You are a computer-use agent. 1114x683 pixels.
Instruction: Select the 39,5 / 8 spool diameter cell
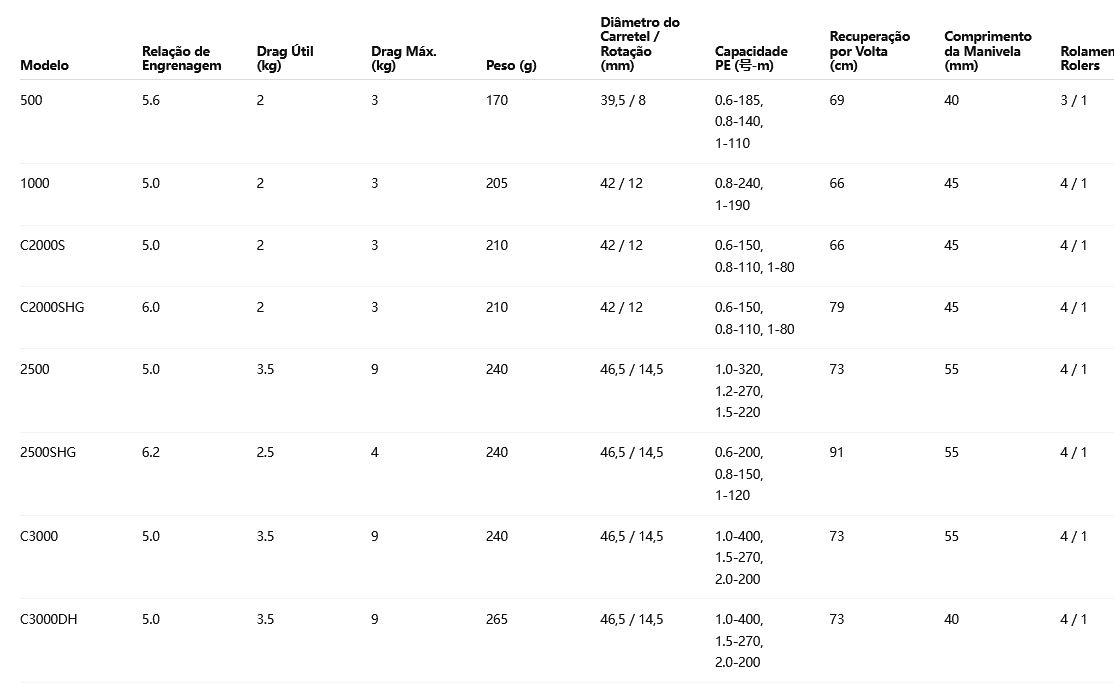[623, 100]
